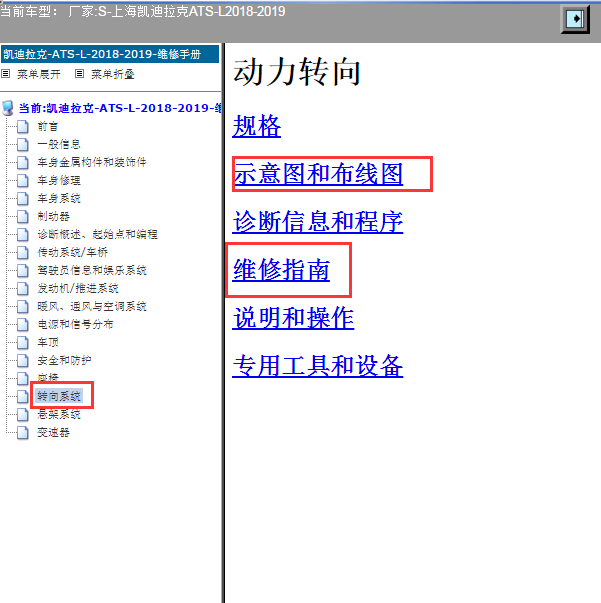This screenshot has height=603, width=601.
Task: Open the 规格 link
Action: point(256,126)
